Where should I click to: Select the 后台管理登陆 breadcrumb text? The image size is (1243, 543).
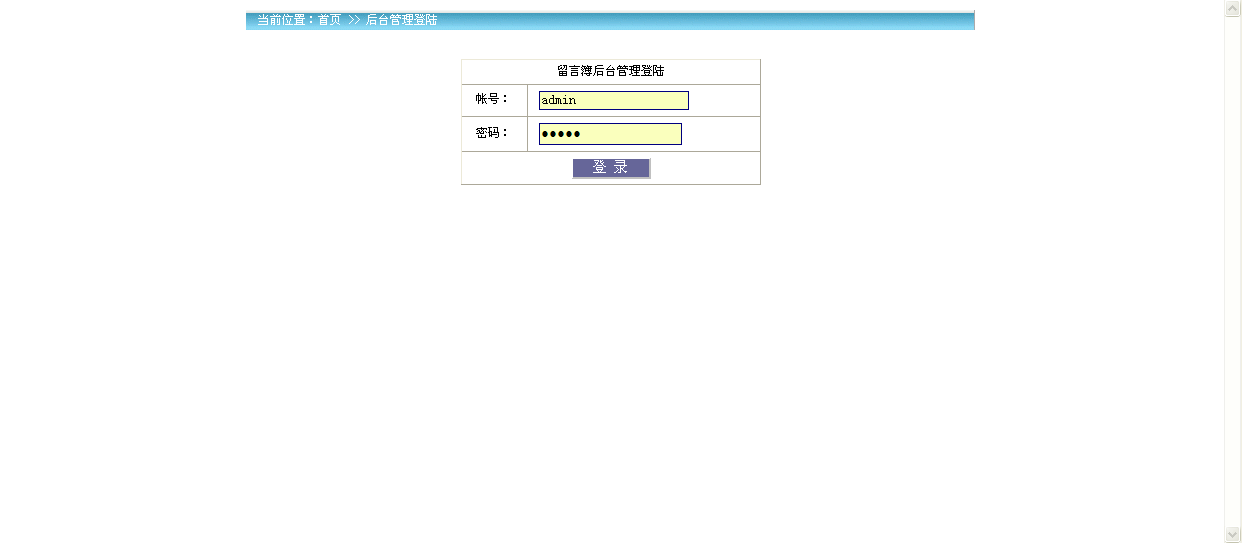[x=401, y=20]
